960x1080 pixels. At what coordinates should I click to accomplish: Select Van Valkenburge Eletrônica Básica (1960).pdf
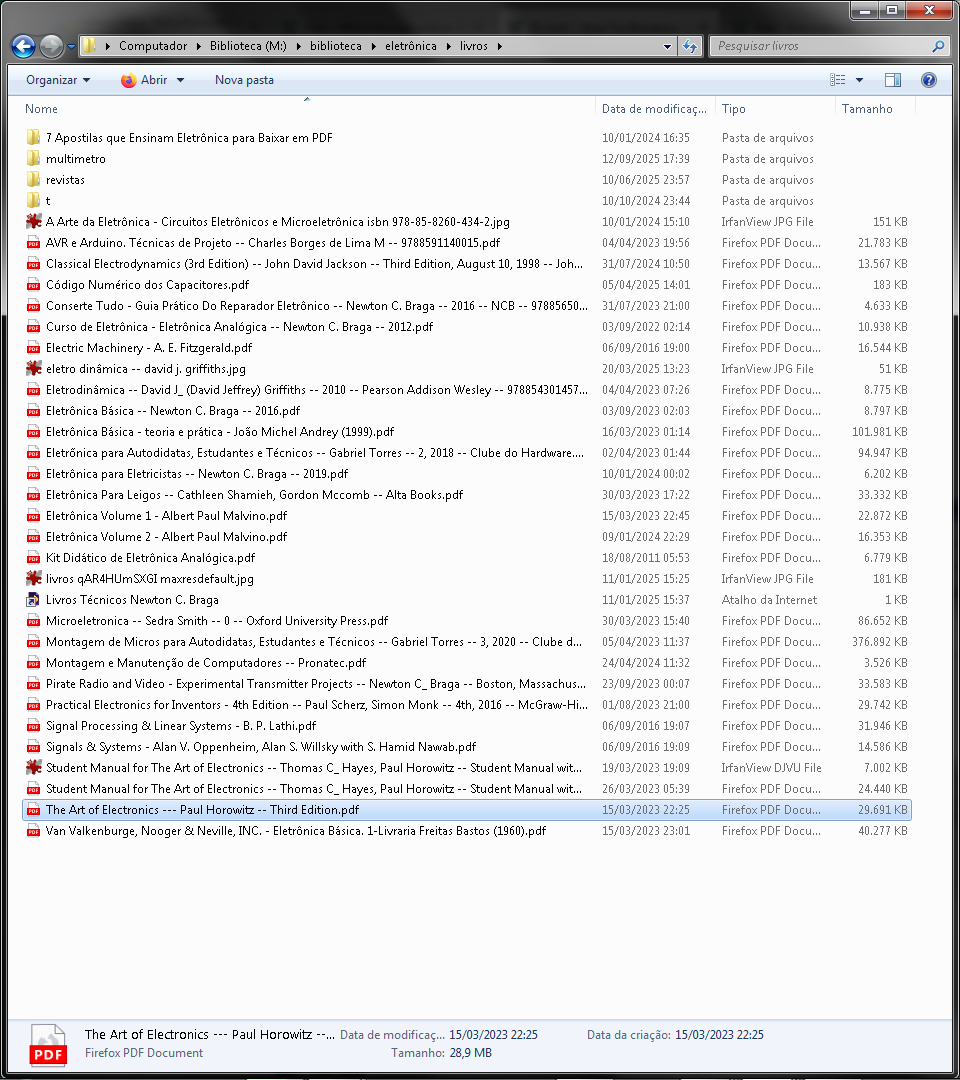point(296,831)
